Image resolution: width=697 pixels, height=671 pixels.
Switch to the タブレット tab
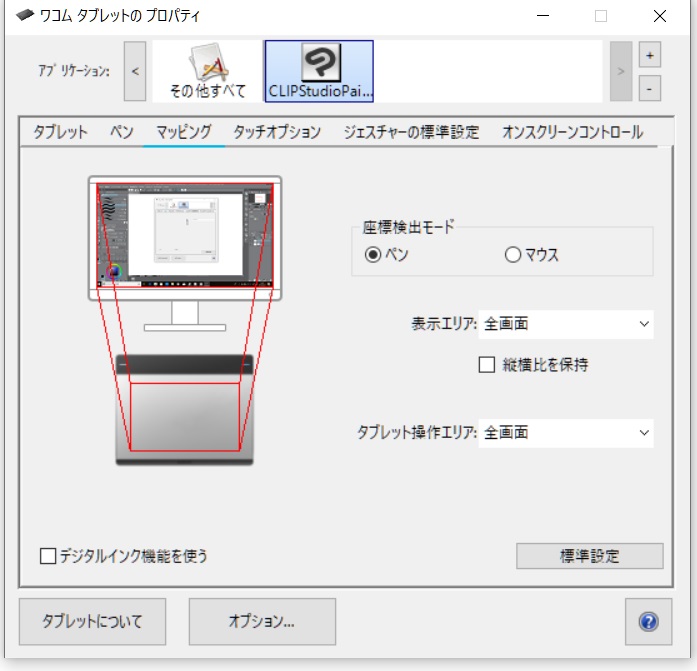pos(60,132)
